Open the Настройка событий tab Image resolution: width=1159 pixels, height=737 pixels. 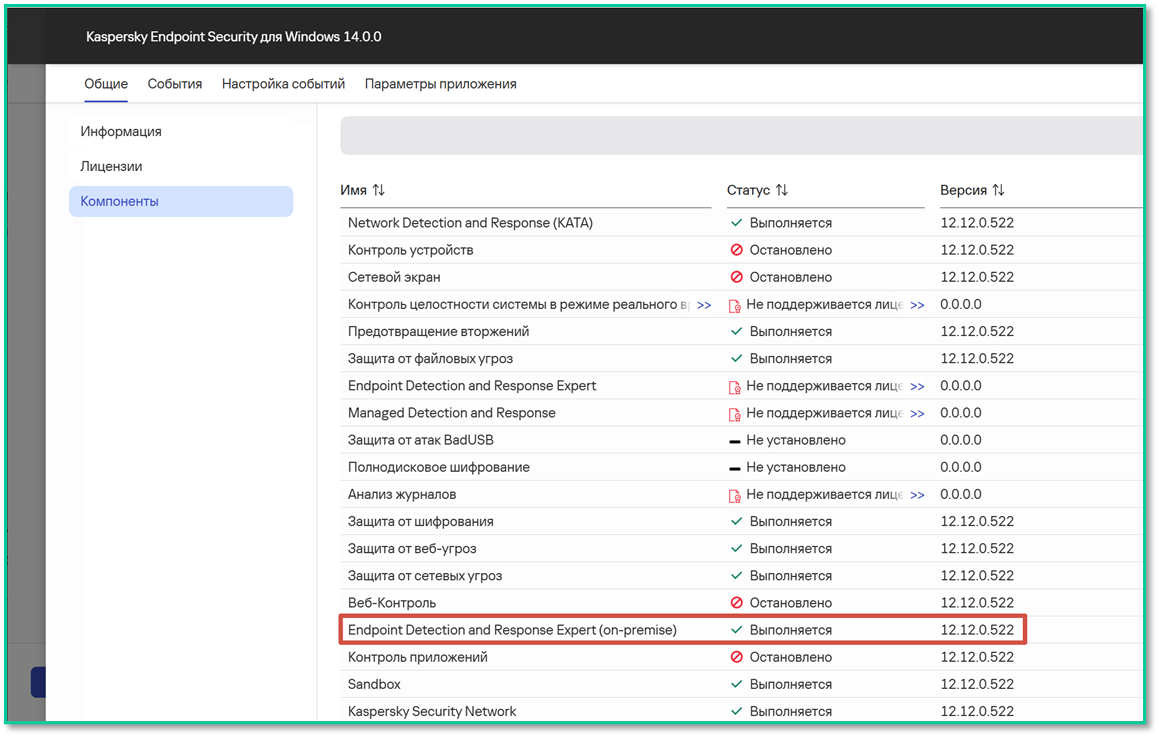[283, 84]
